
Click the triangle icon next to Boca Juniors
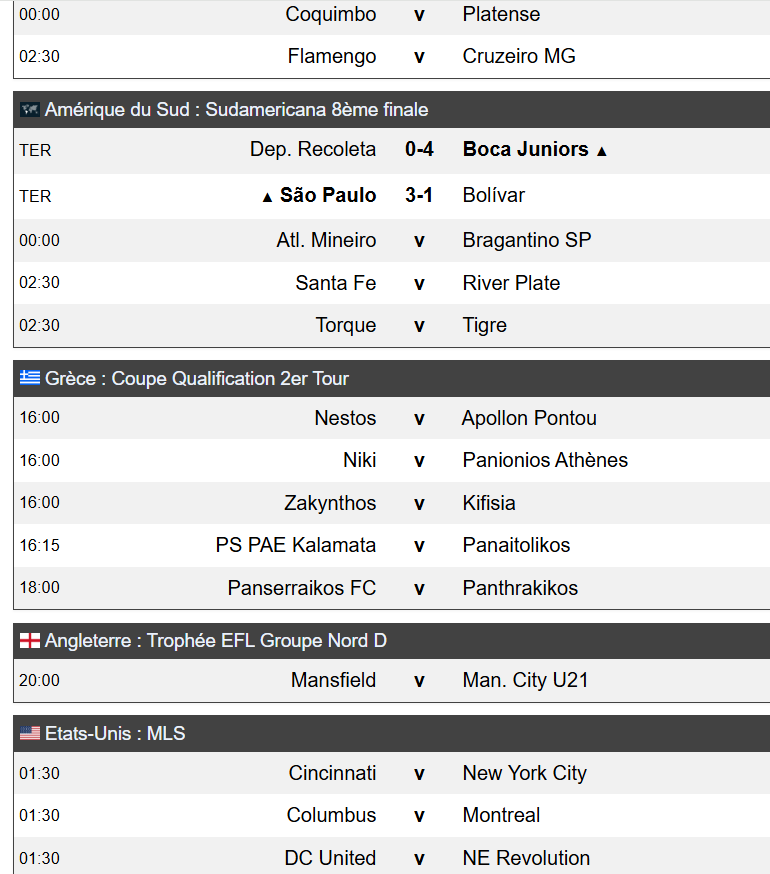(602, 151)
